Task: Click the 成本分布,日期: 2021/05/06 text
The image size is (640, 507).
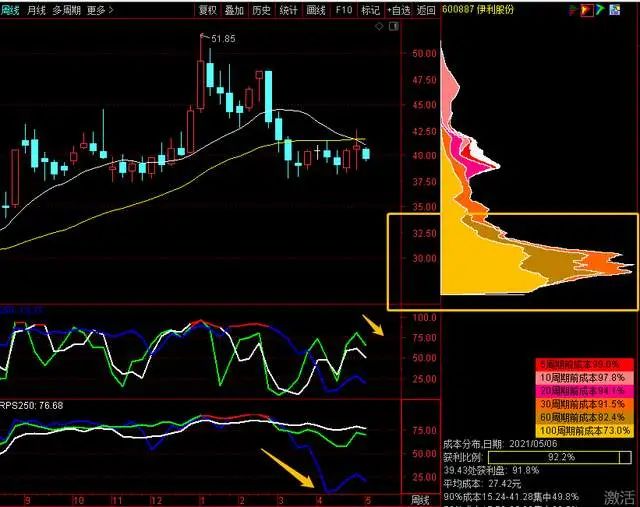Action: 500,444
